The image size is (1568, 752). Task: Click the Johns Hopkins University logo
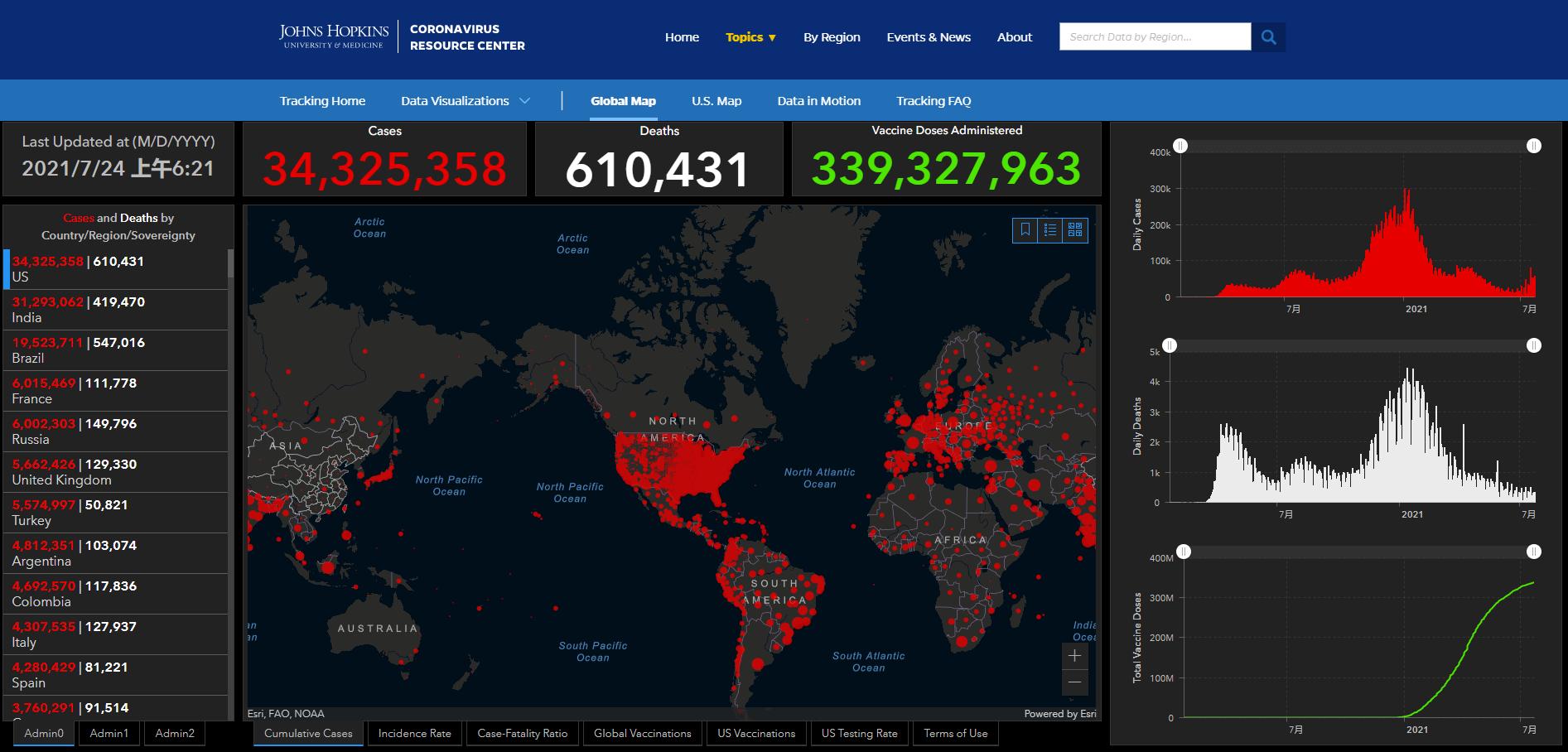click(x=334, y=36)
